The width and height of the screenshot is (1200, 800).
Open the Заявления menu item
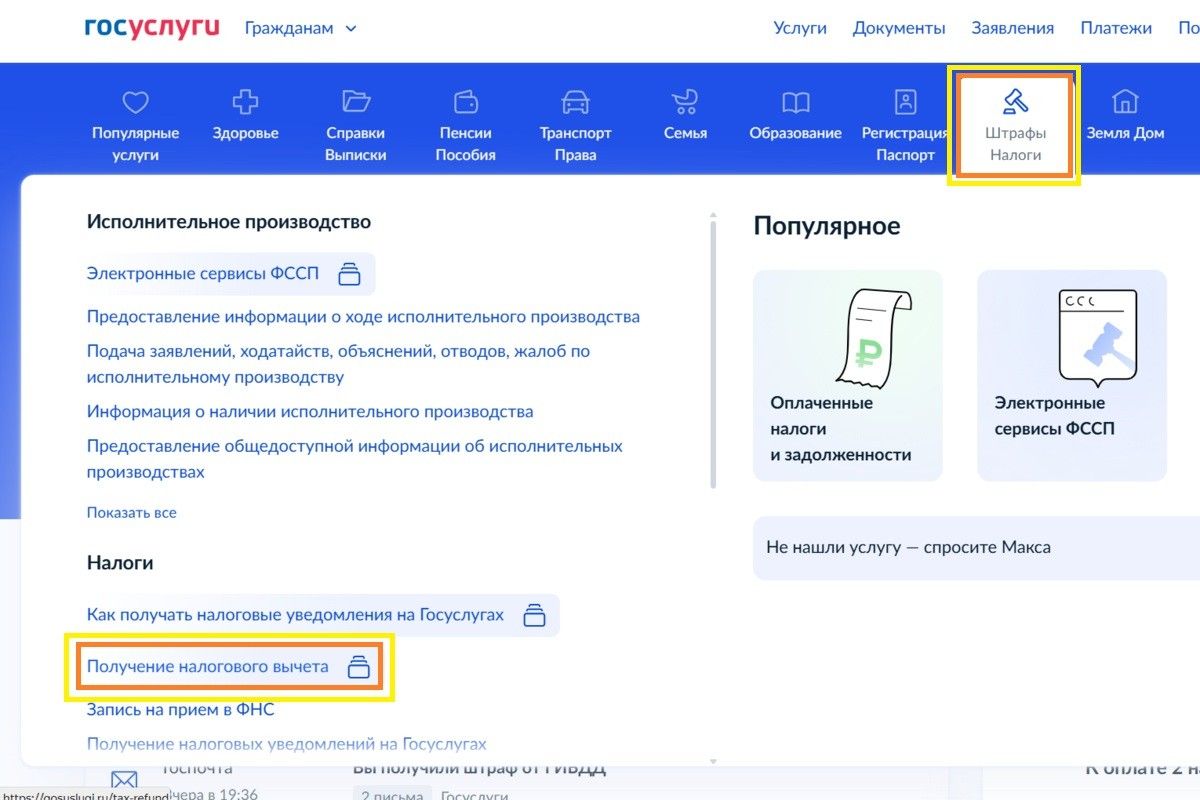(x=1013, y=28)
